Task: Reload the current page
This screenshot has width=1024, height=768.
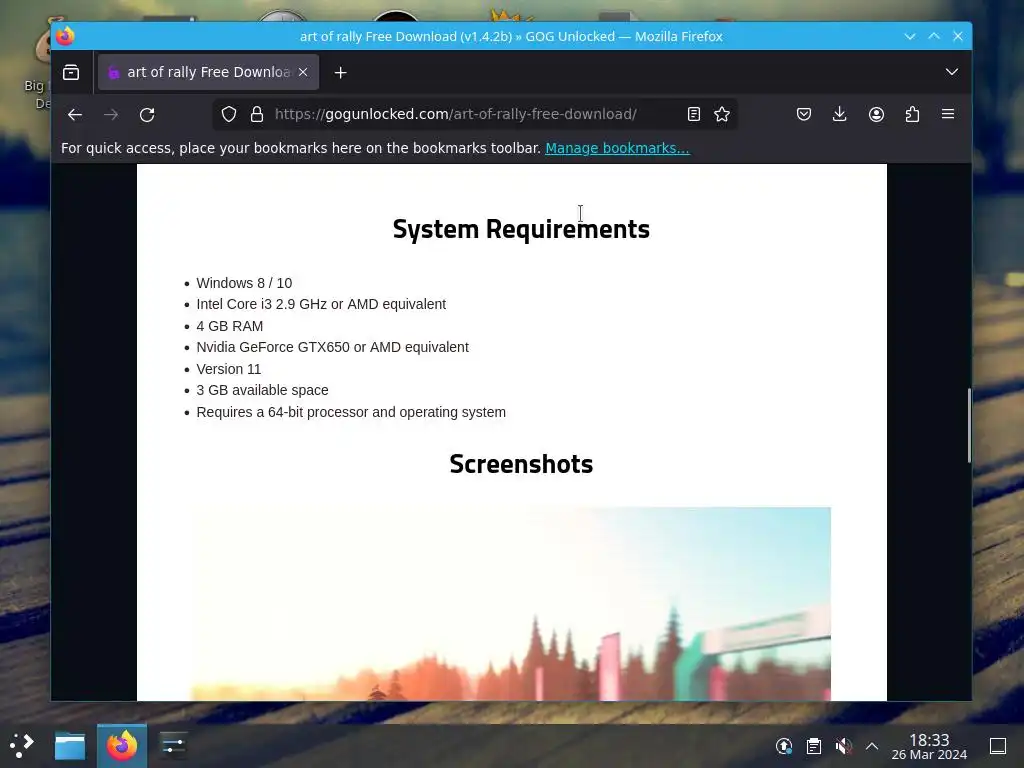Action: pyautogui.click(x=147, y=115)
